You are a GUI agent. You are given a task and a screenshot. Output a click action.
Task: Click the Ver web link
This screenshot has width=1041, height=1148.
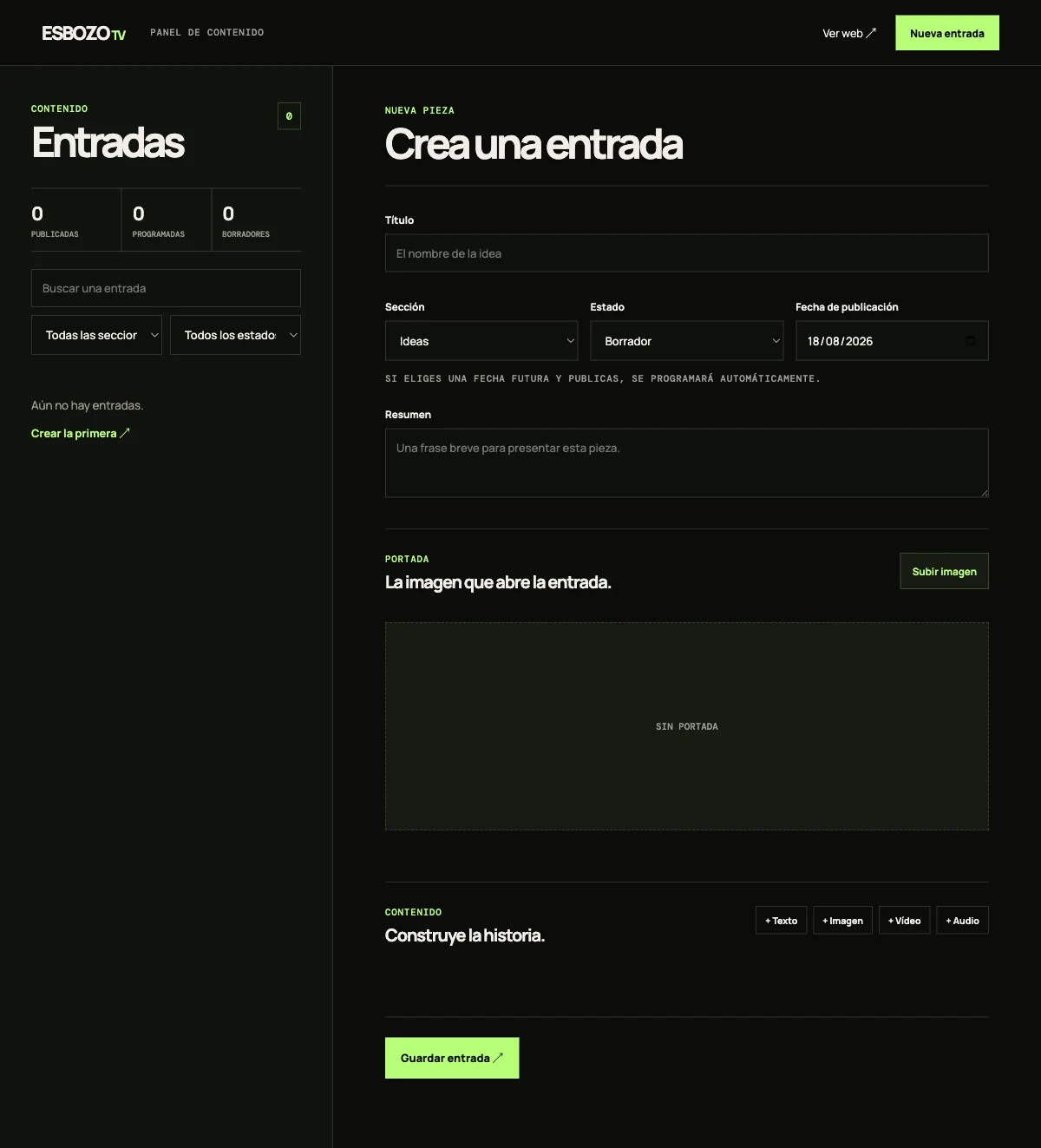click(x=849, y=33)
